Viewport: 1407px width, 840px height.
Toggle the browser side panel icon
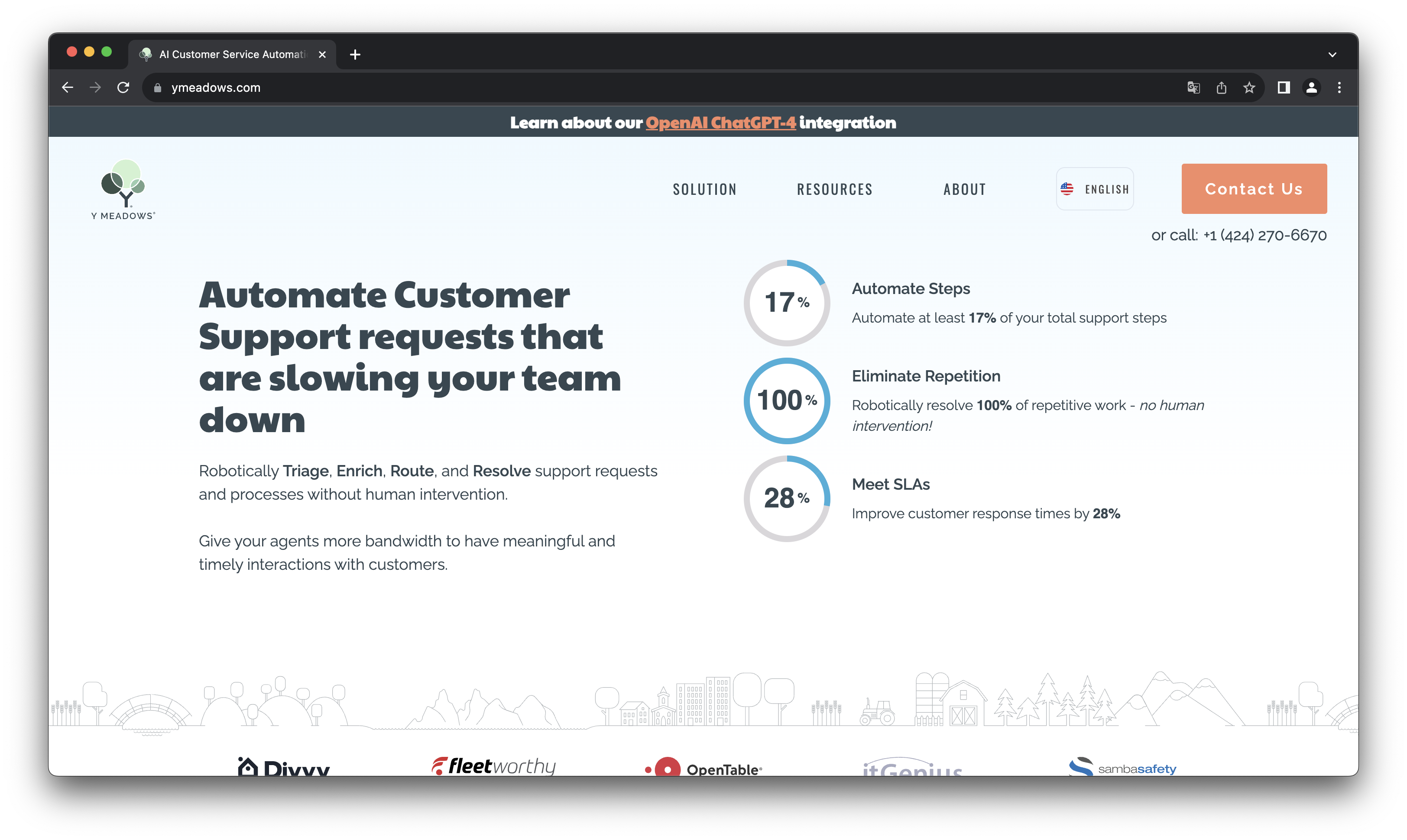pos(1284,88)
